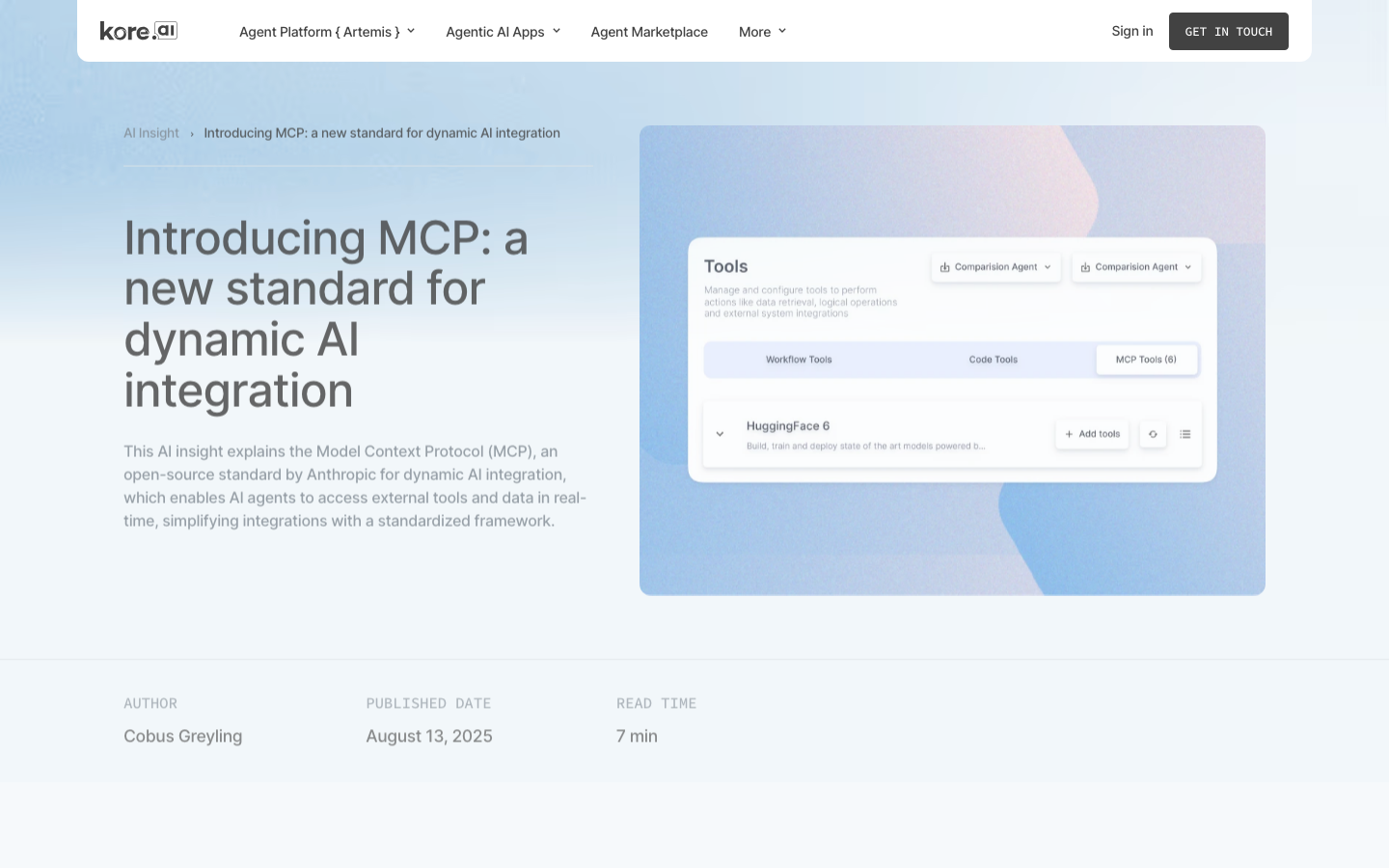Click first Comparision Agent bot icon
The image size is (1389, 868).
click(x=945, y=267)
